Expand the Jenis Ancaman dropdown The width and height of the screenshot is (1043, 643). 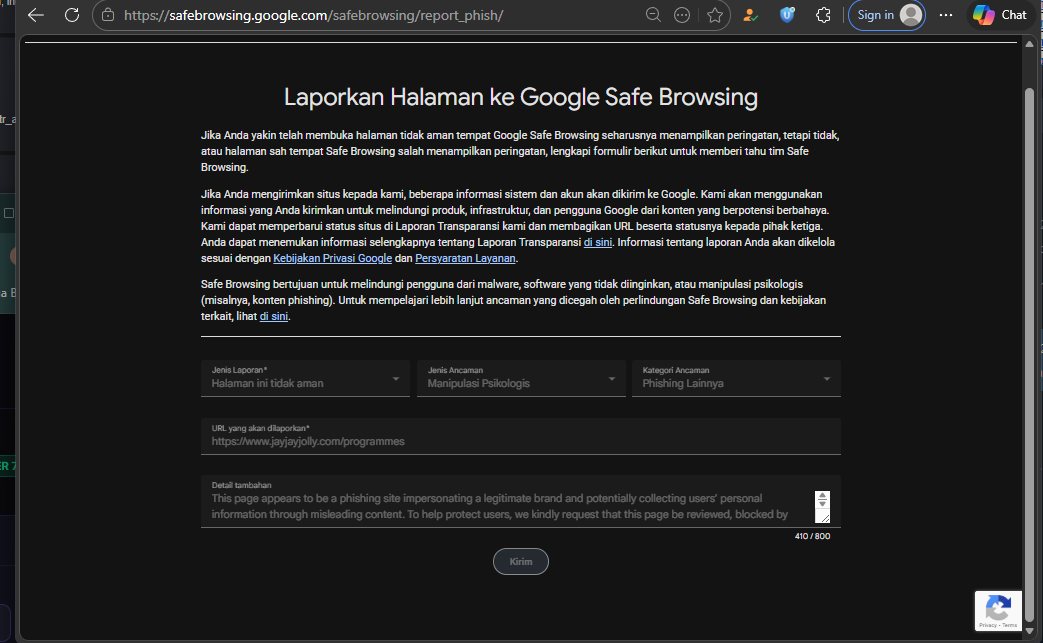521,378
